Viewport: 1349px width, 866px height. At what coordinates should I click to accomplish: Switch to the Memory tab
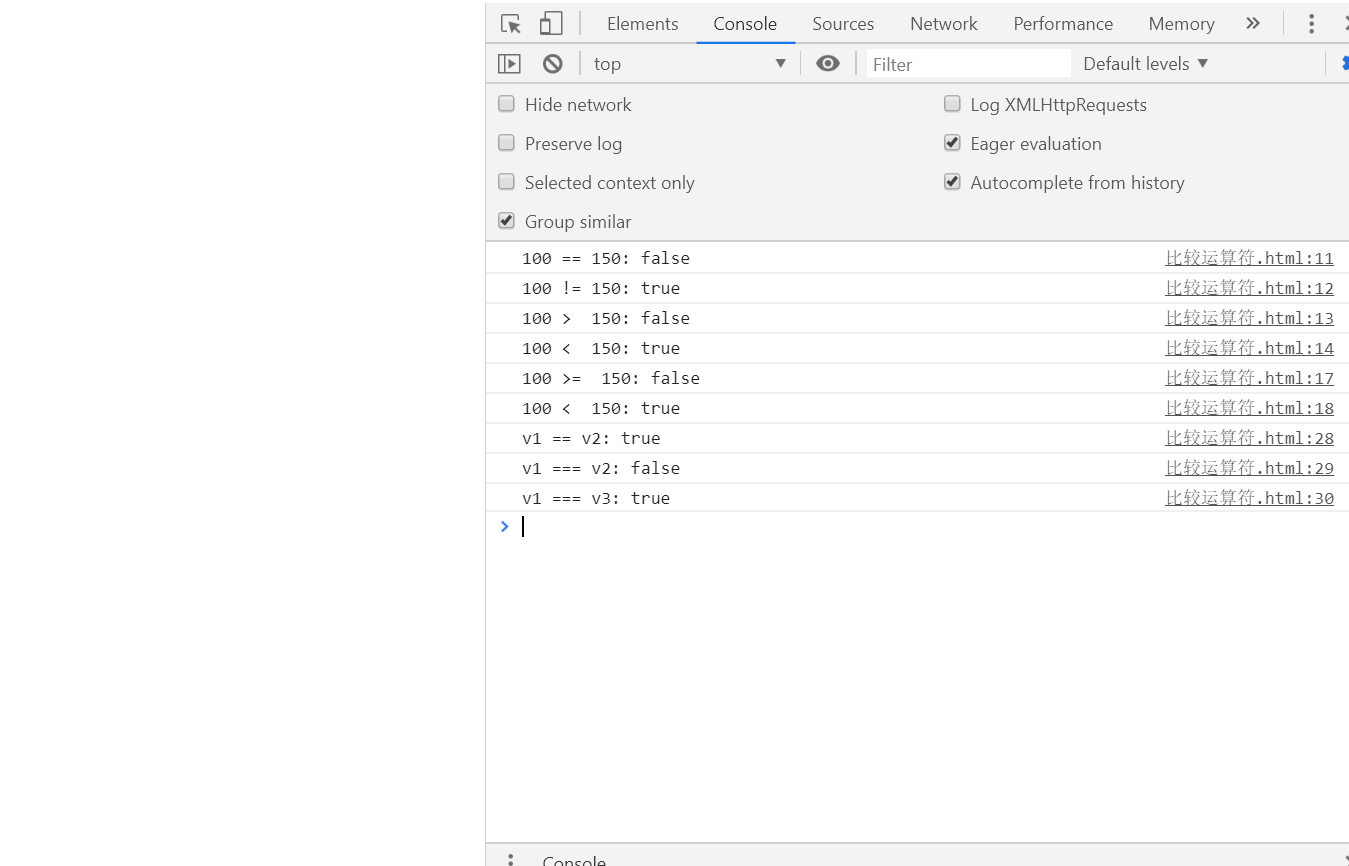click(x=1181, y=24)
